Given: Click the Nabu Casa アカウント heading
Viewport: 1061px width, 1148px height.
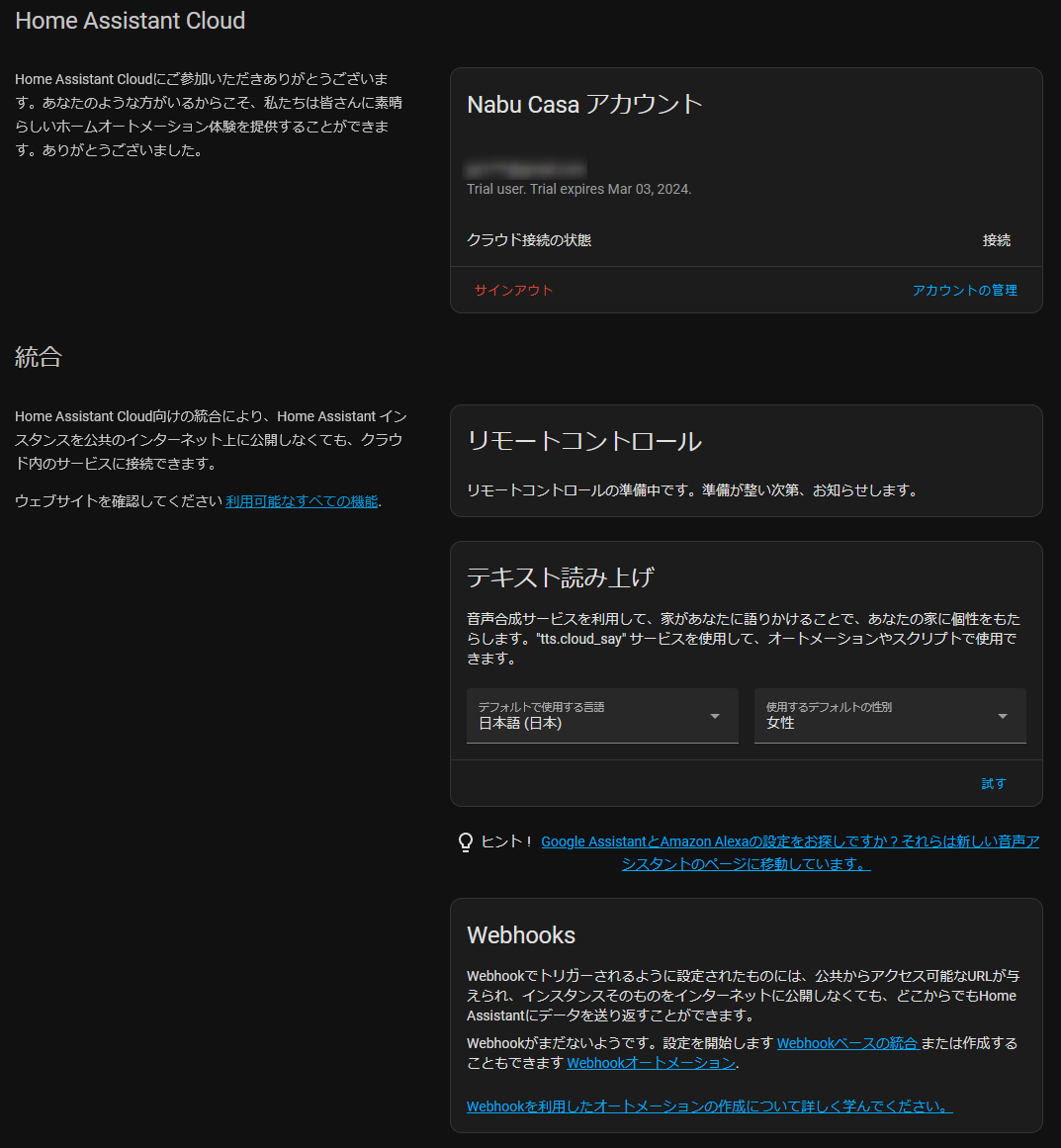Looking at the screenshot, I should click(584, 104).
